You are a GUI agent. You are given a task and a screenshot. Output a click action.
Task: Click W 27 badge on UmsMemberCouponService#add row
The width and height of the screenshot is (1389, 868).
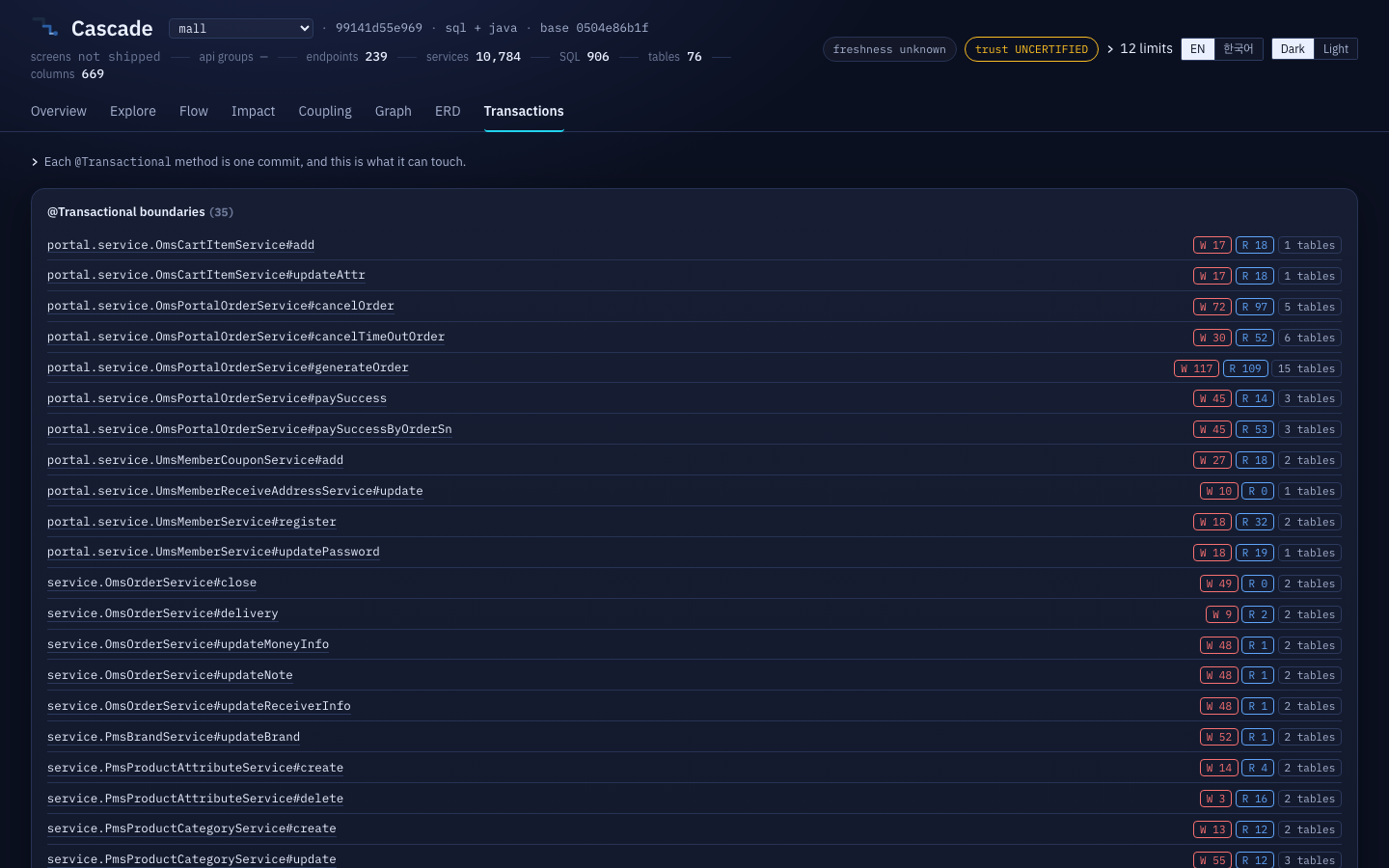pos(1212,460)
